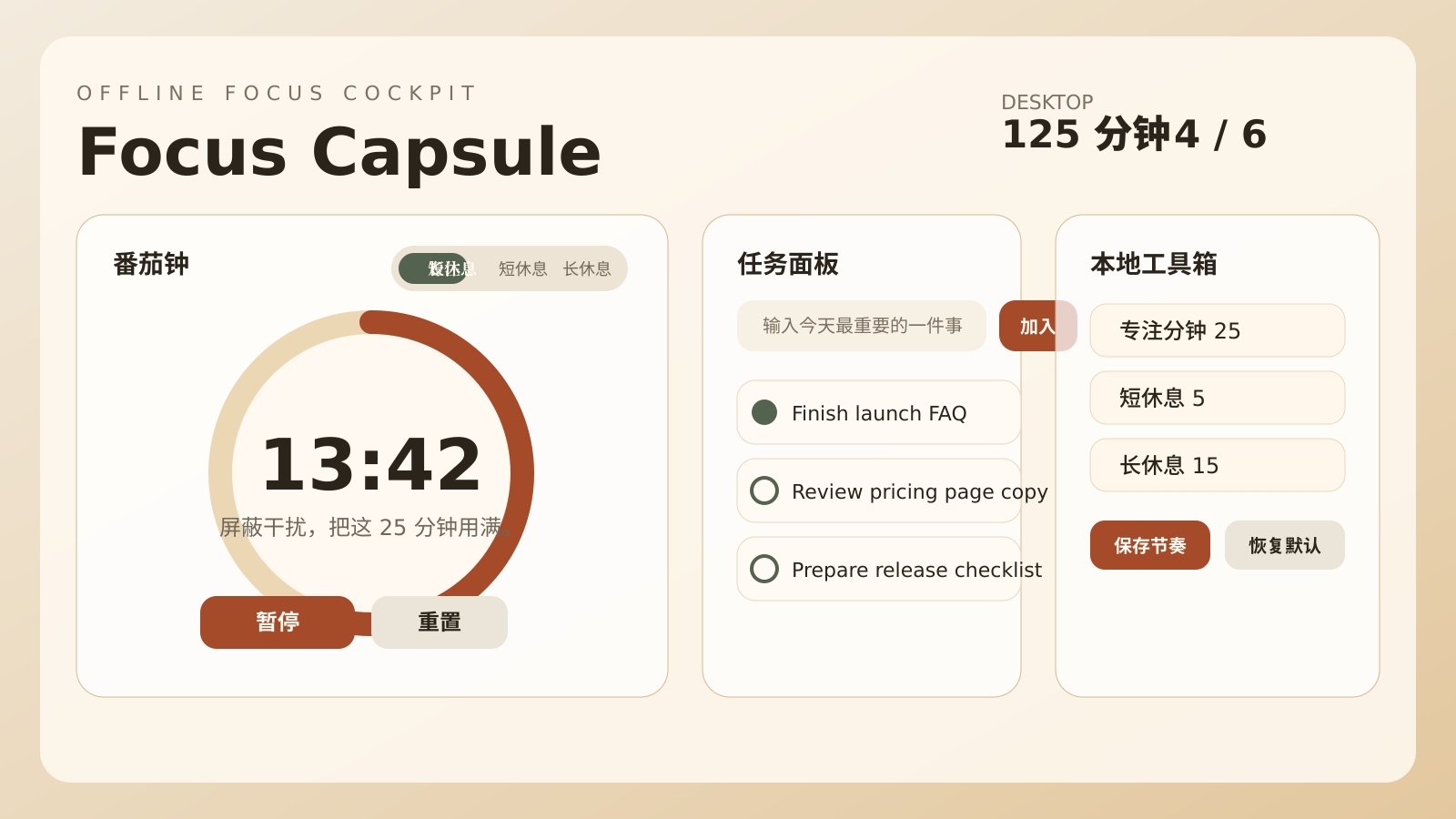This screenshot has height=819, width=1456.
Task: Click the 短休息 5 setting field
Action: click(x=1217, y=398)
